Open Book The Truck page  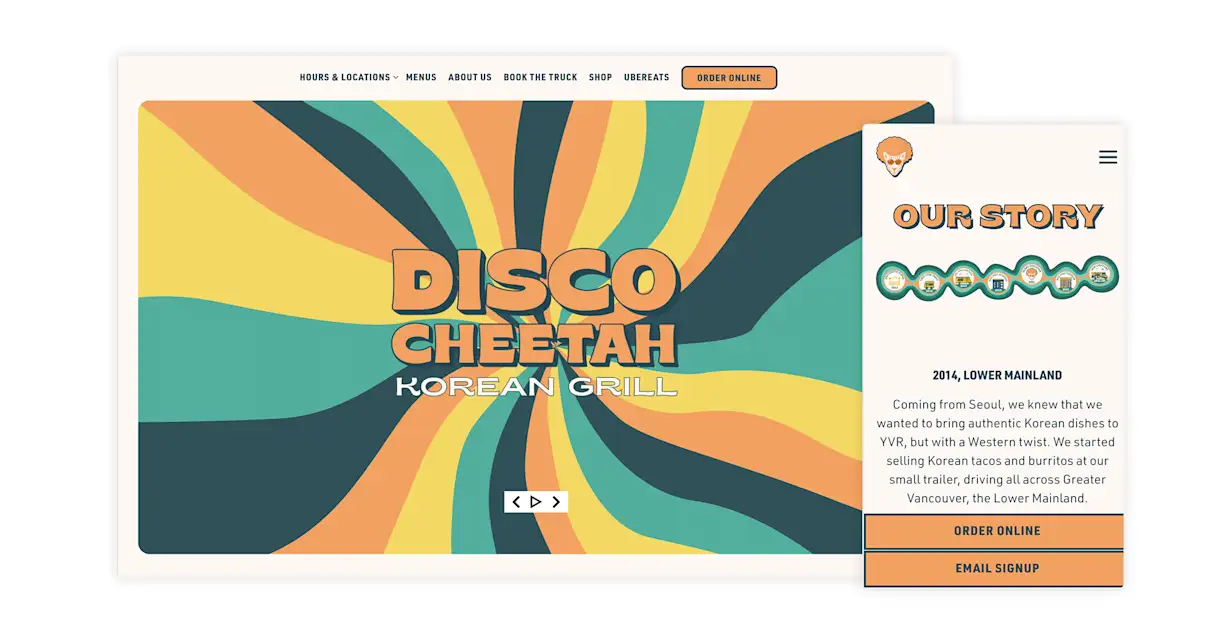pos(540,77)
